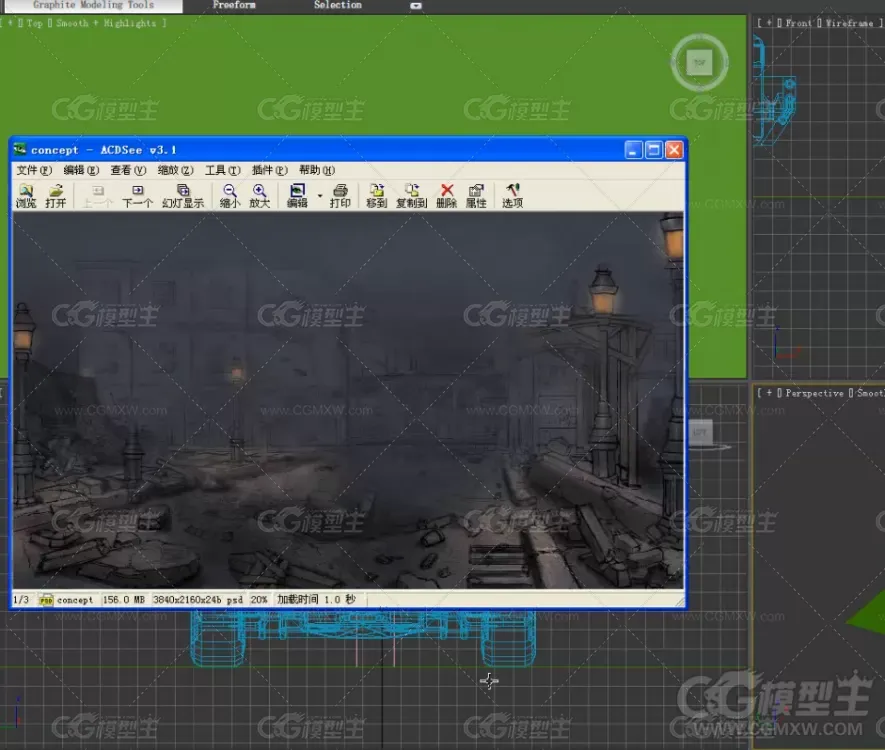This screenshot has height=750, width=885.
Task: Maximize the ACDSee concept window
Action: [x=654, y=150]
